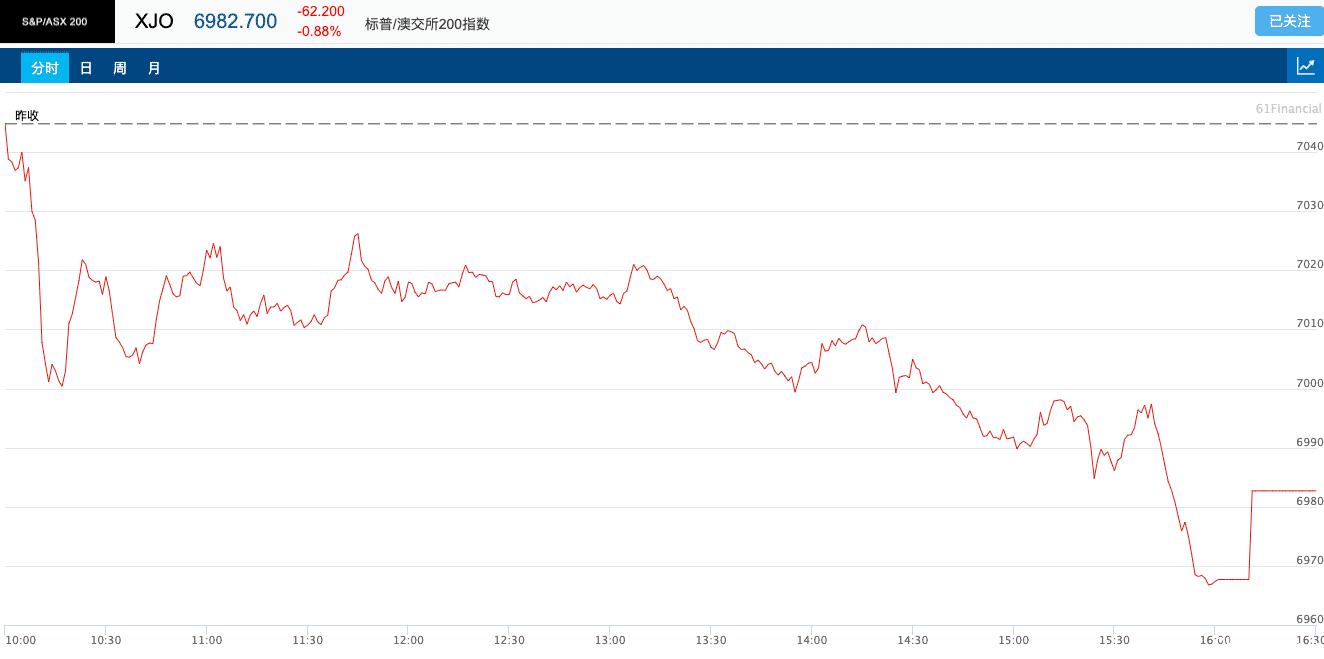Click the 15:30 time axis label

(x=1115, y=640)
